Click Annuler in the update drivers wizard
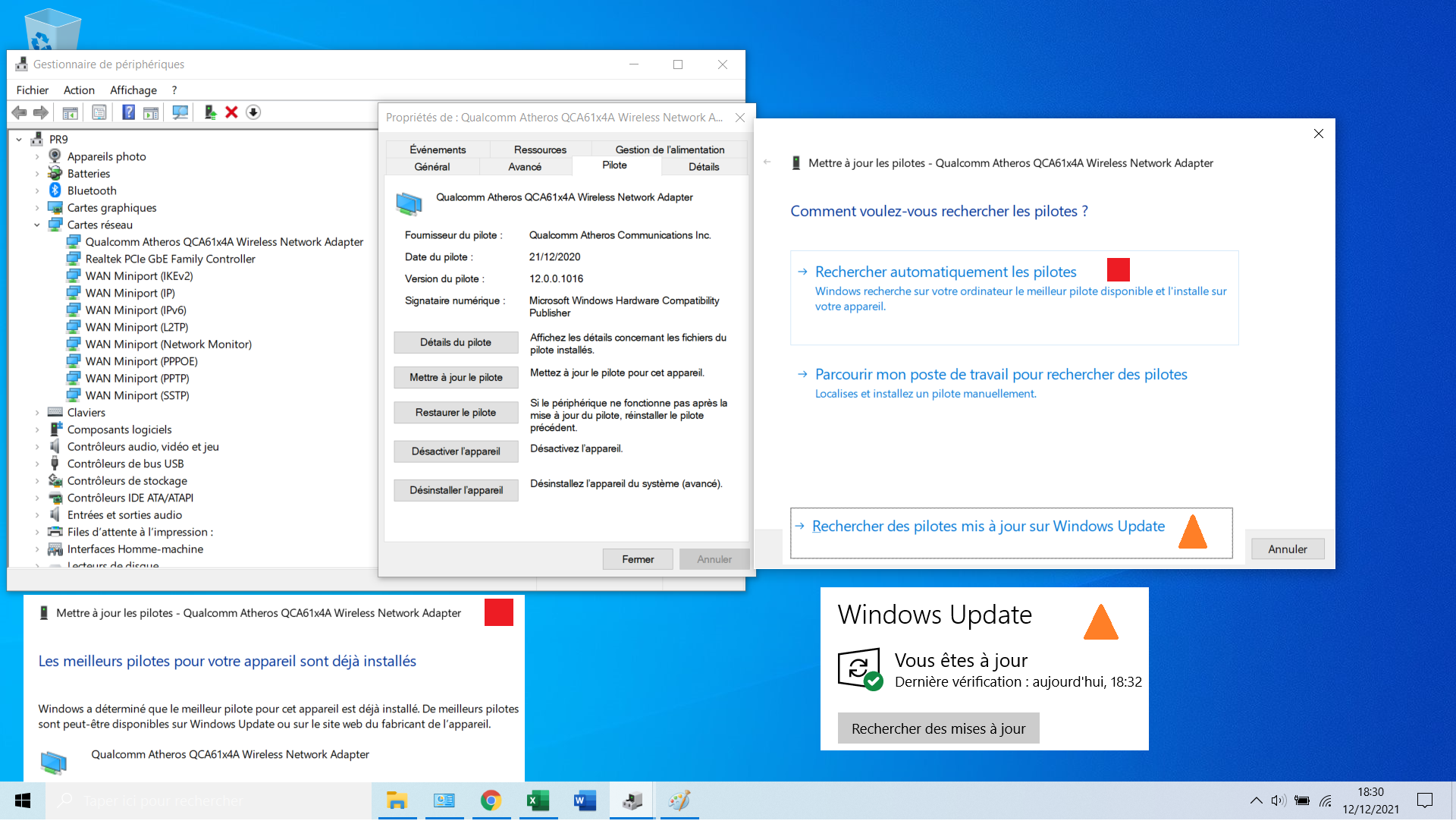 (x=1288, y=549)
